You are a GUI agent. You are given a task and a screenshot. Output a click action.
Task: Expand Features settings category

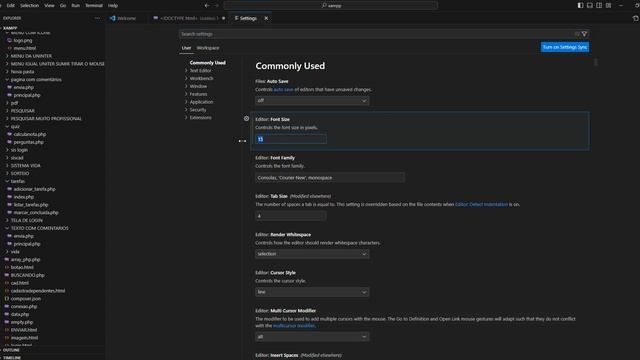pos(198,94)
